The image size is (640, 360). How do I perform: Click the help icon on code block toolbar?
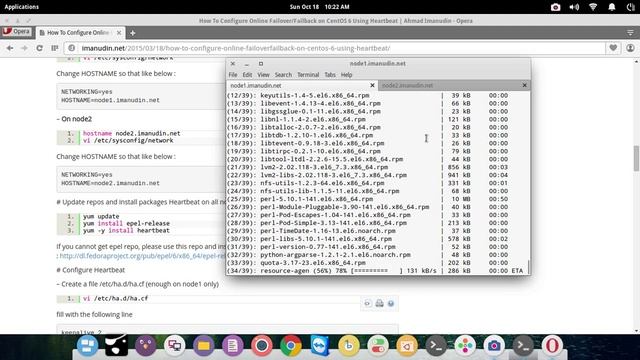391,303
